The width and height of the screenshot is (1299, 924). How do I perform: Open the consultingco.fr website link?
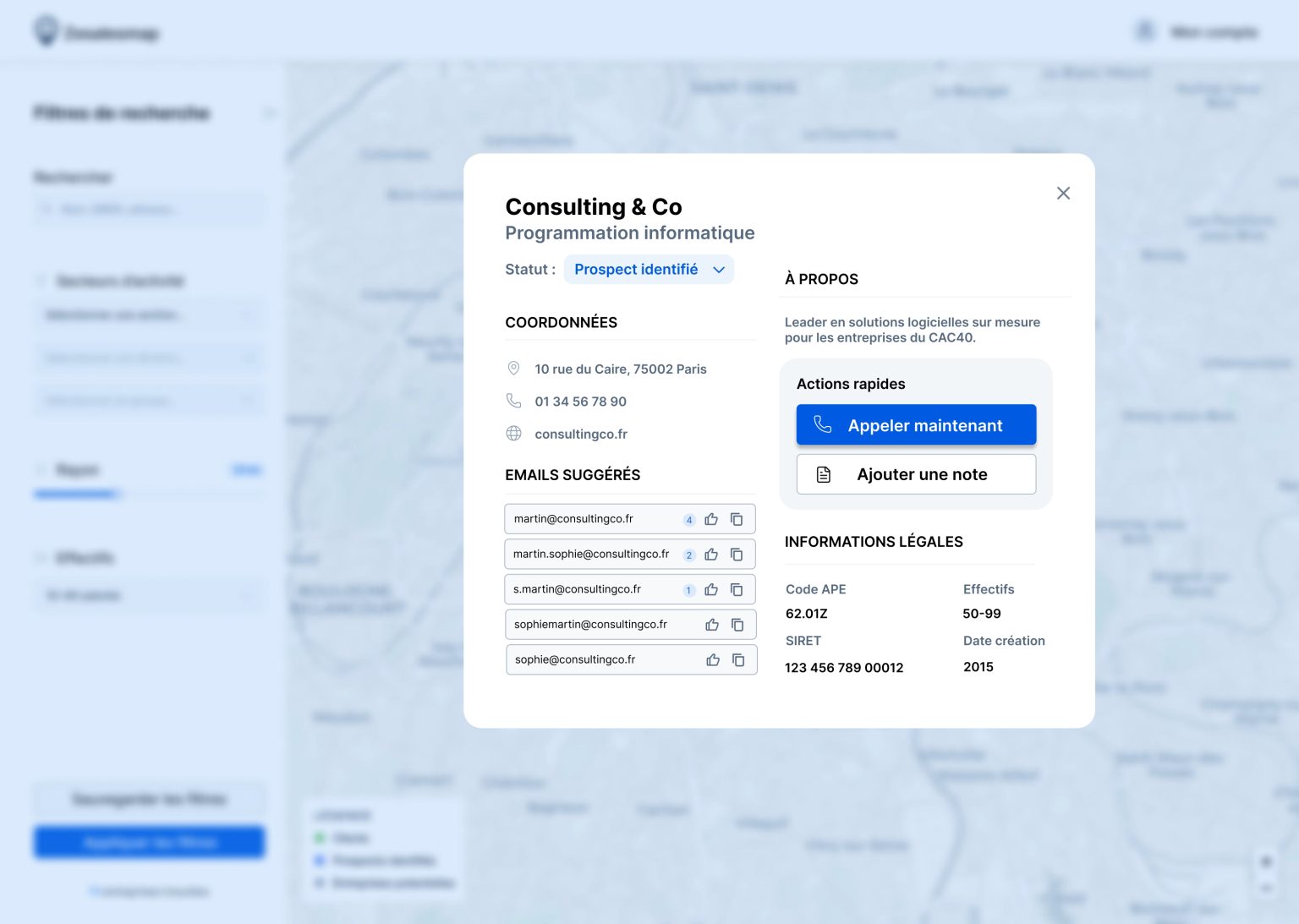coord(581,435)
